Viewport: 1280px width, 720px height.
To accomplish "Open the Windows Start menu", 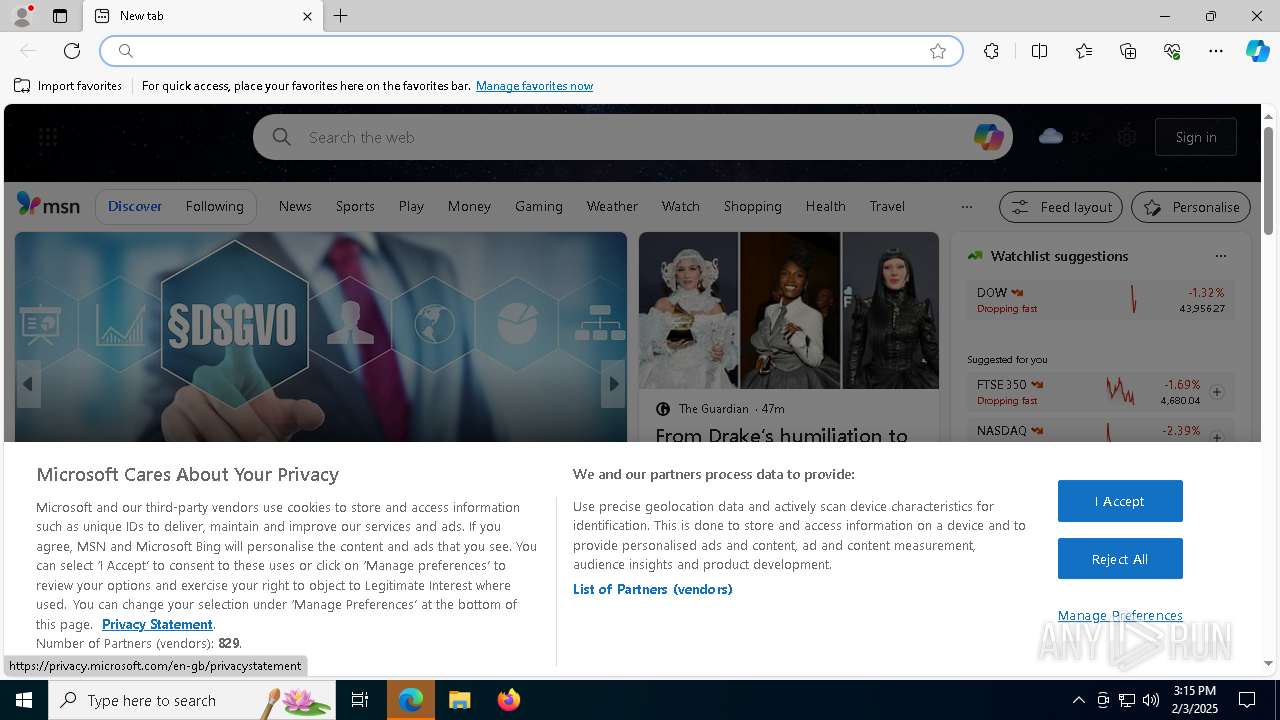I will [24, 700].
